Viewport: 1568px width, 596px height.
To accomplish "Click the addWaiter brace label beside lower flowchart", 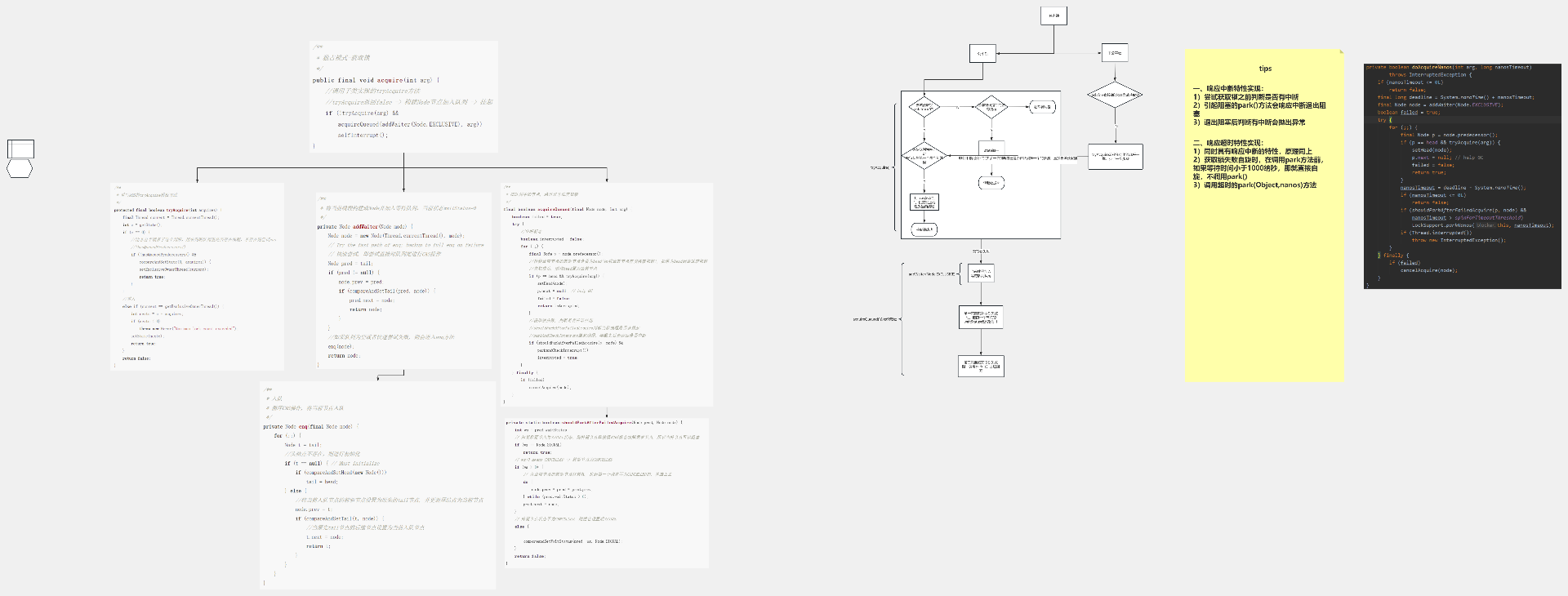I will click(932, 274).
